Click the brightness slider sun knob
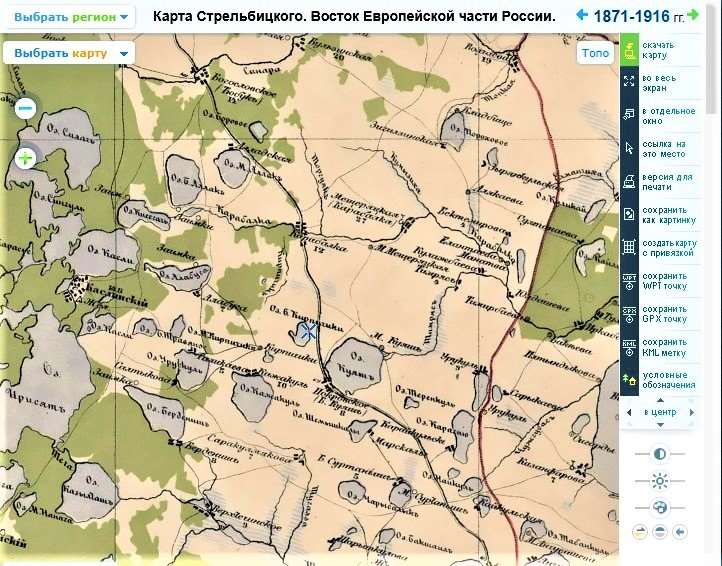Viewport: 722px width, 566px height. pyautogui.click(x=659, y=481)
